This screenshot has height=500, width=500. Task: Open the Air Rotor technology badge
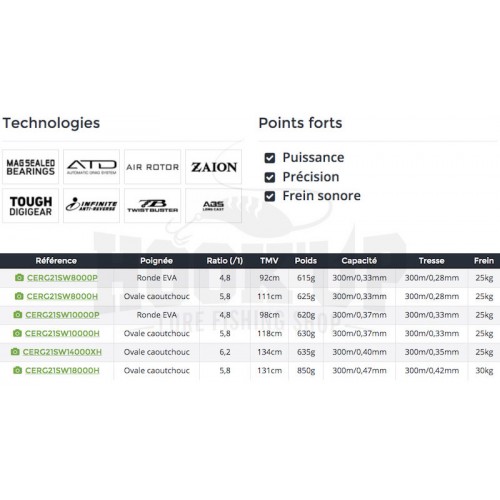pyautogui.click(x=152, y=167)
